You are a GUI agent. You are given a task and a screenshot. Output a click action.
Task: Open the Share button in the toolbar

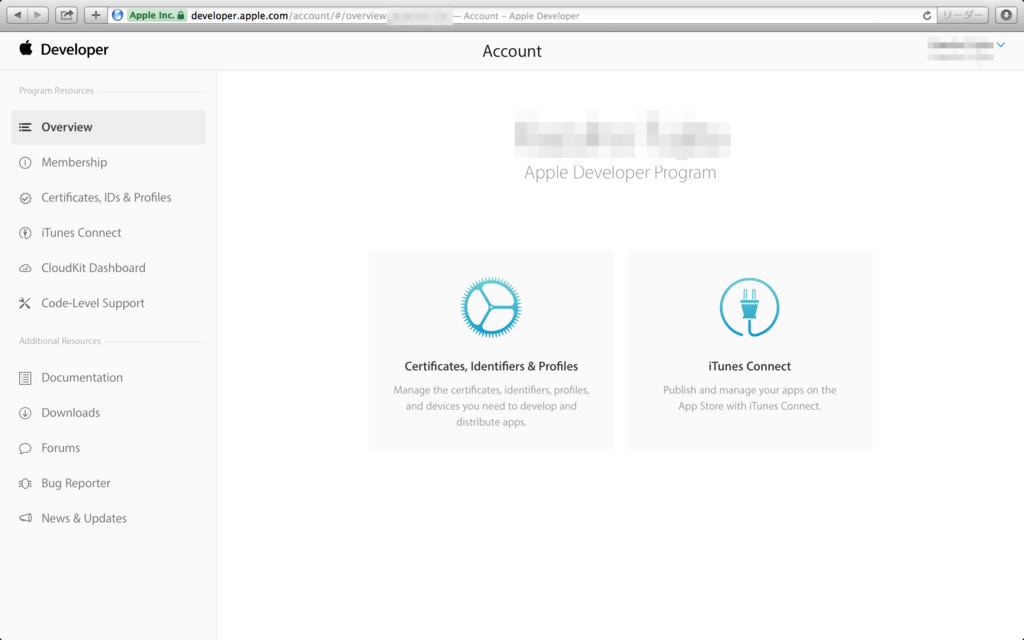coord(67,15)
